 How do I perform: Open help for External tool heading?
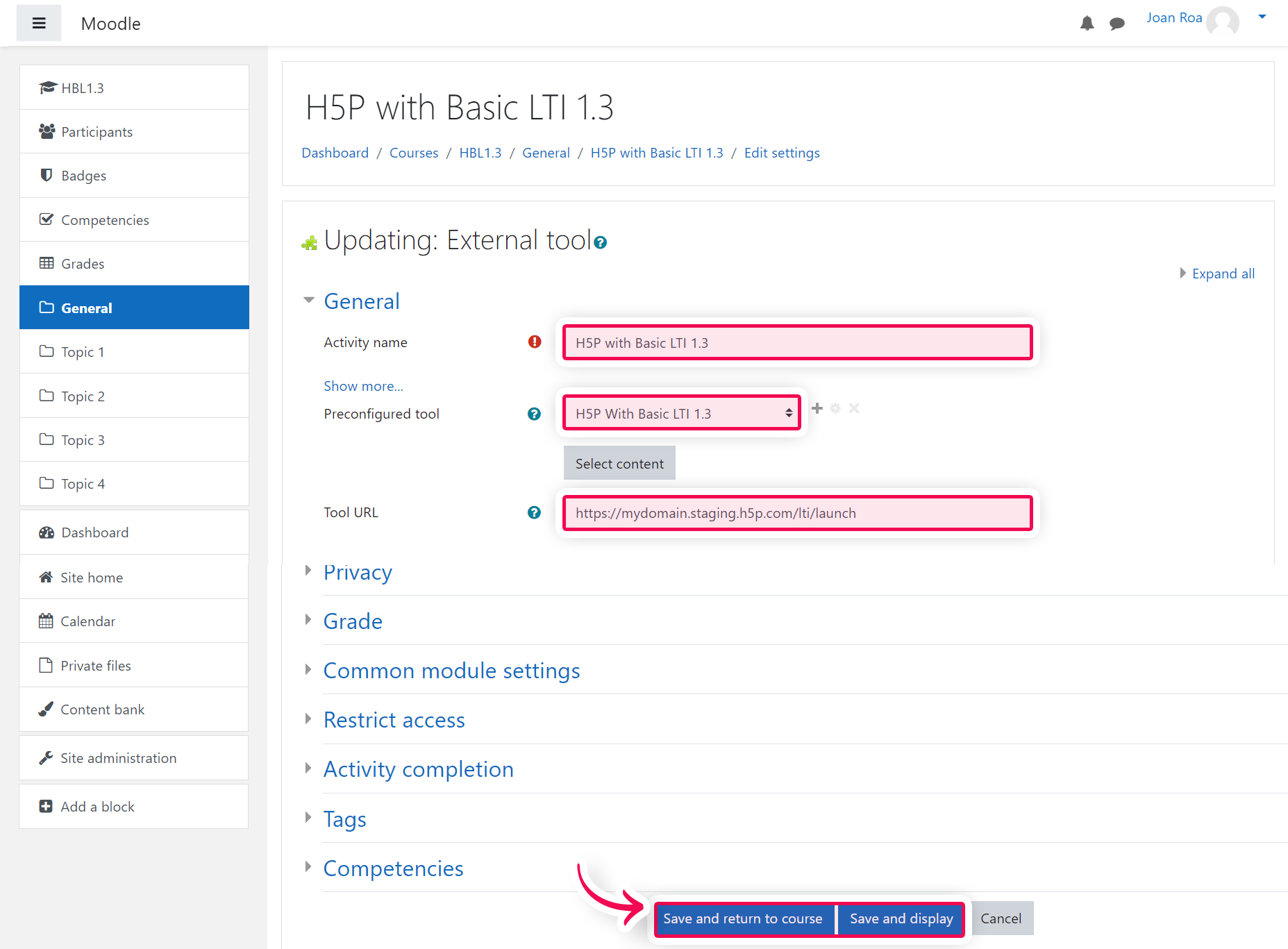(601, 242)
